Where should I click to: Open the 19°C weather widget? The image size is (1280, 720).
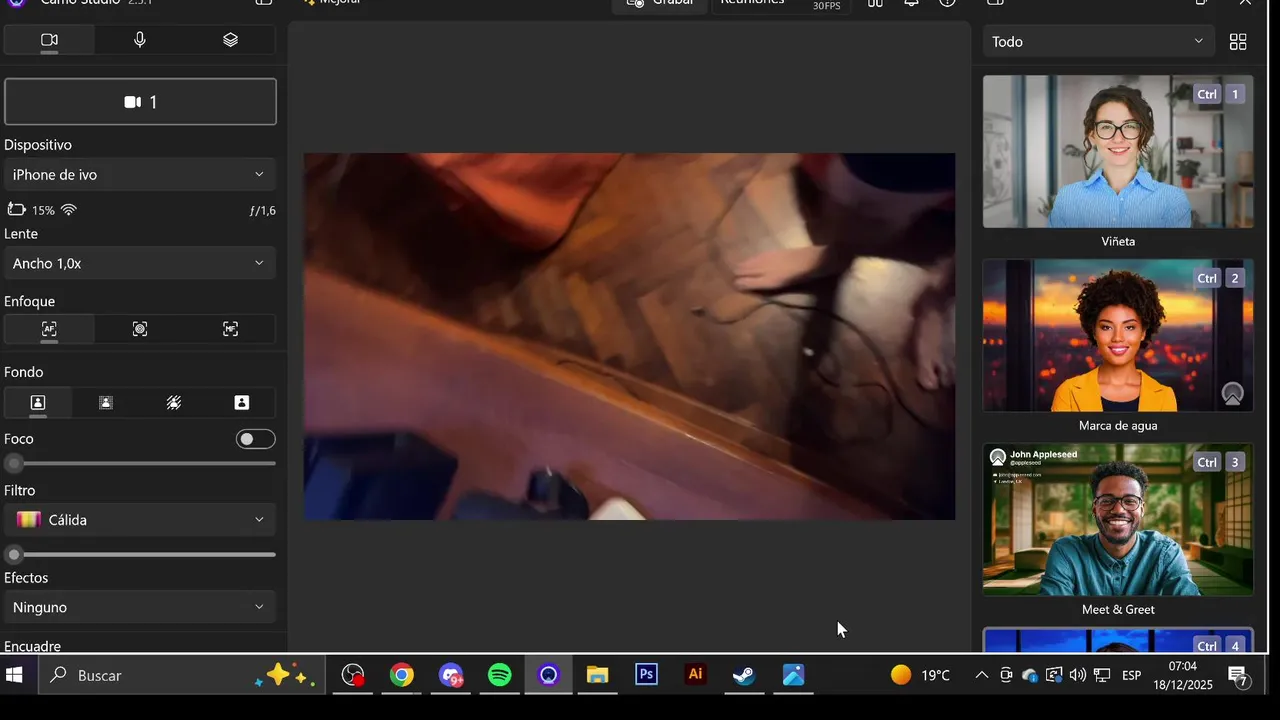(x=920, y=675)
